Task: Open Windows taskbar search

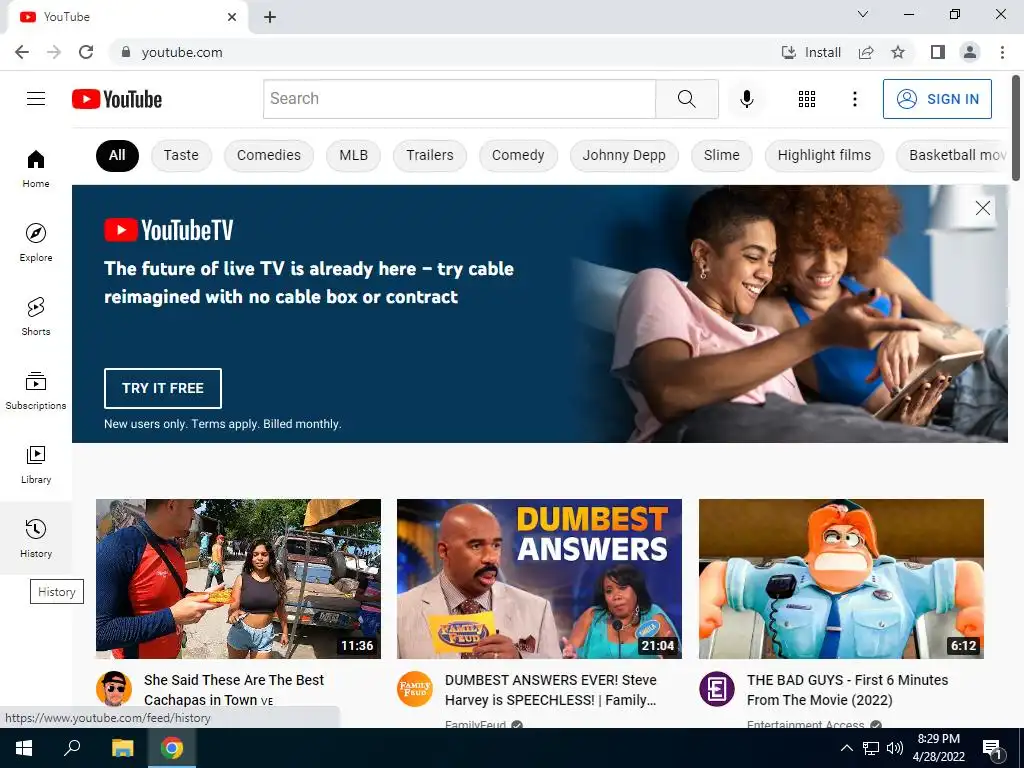Action: coord(72,748)
